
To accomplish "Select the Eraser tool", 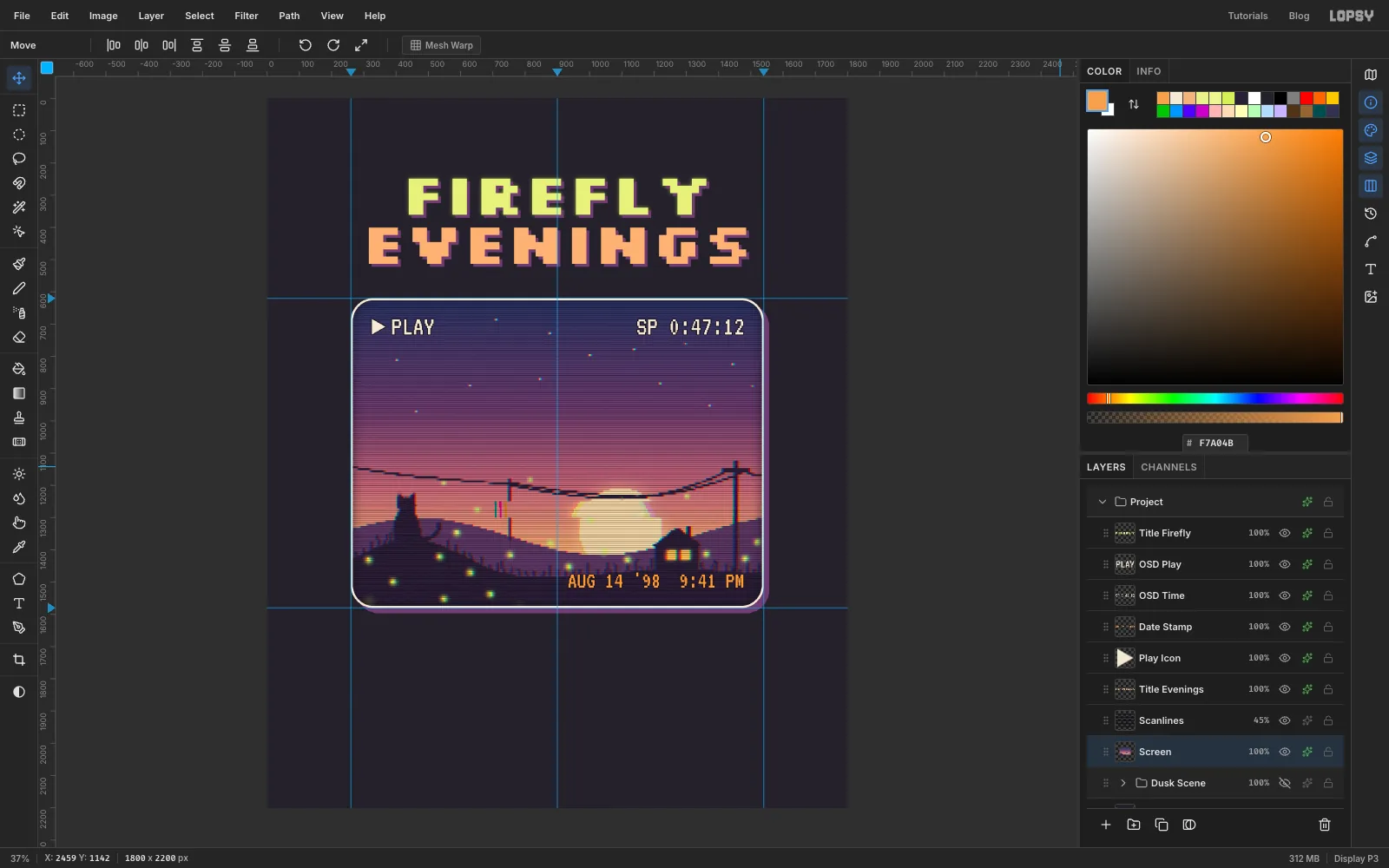I will [19, 337].
